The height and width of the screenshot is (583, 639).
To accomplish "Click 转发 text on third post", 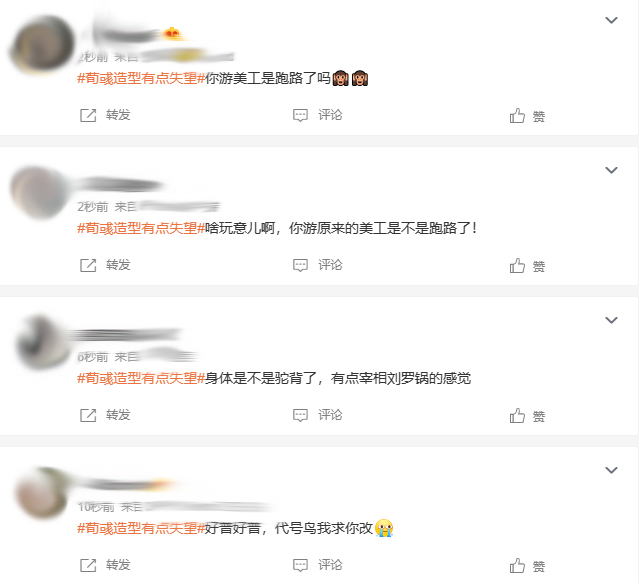I will (118, 415).
